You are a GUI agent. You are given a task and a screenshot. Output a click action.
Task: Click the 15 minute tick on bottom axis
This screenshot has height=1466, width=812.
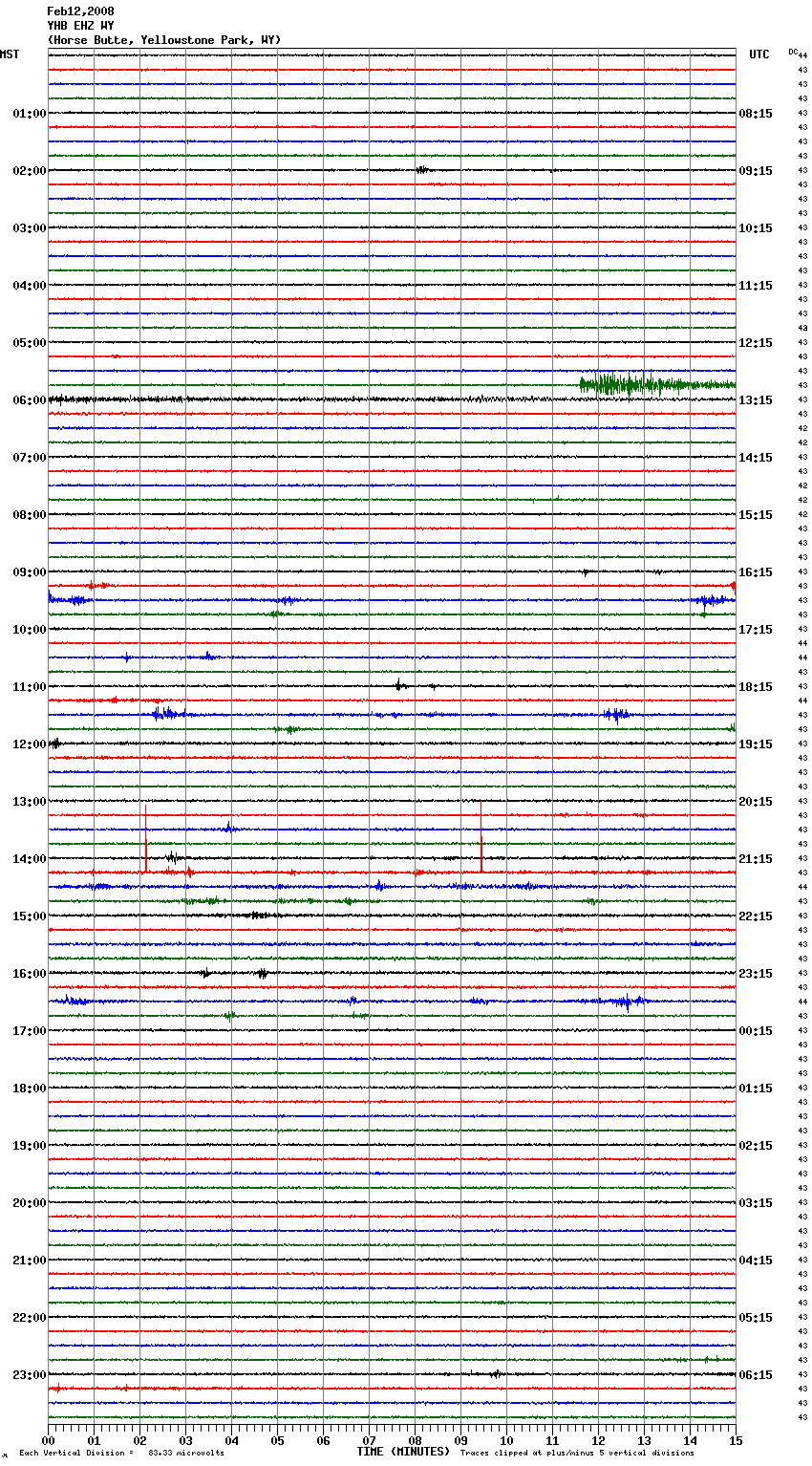736,1441
